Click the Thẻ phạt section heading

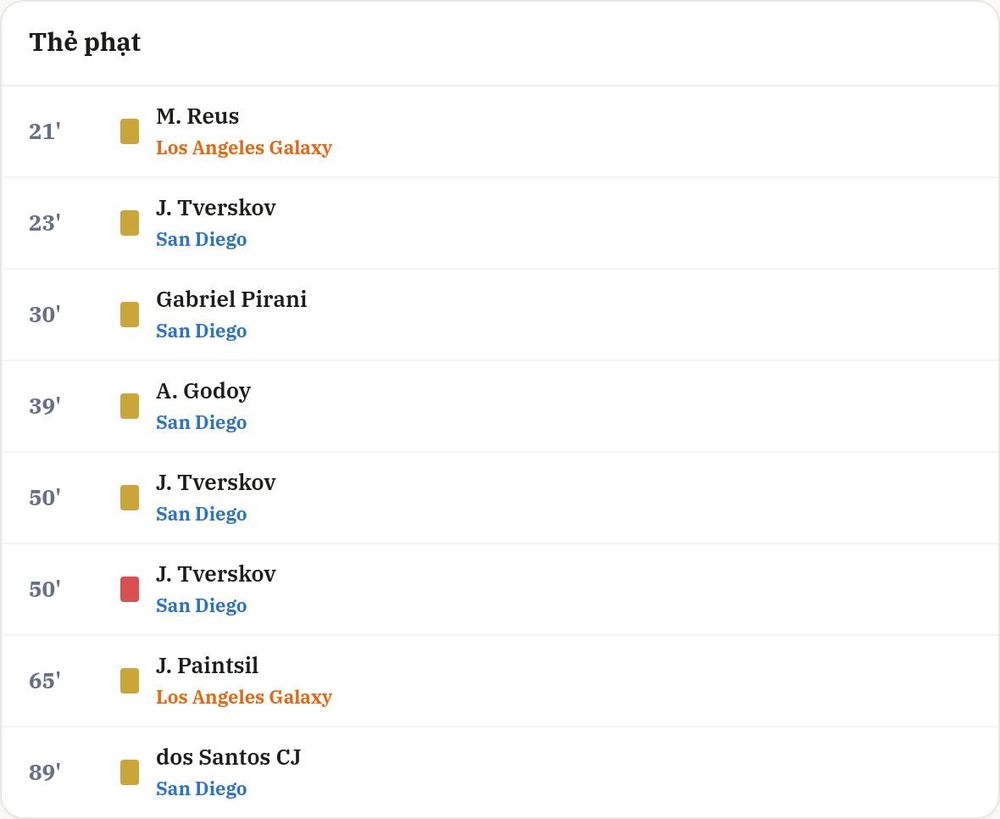[85, 43]
